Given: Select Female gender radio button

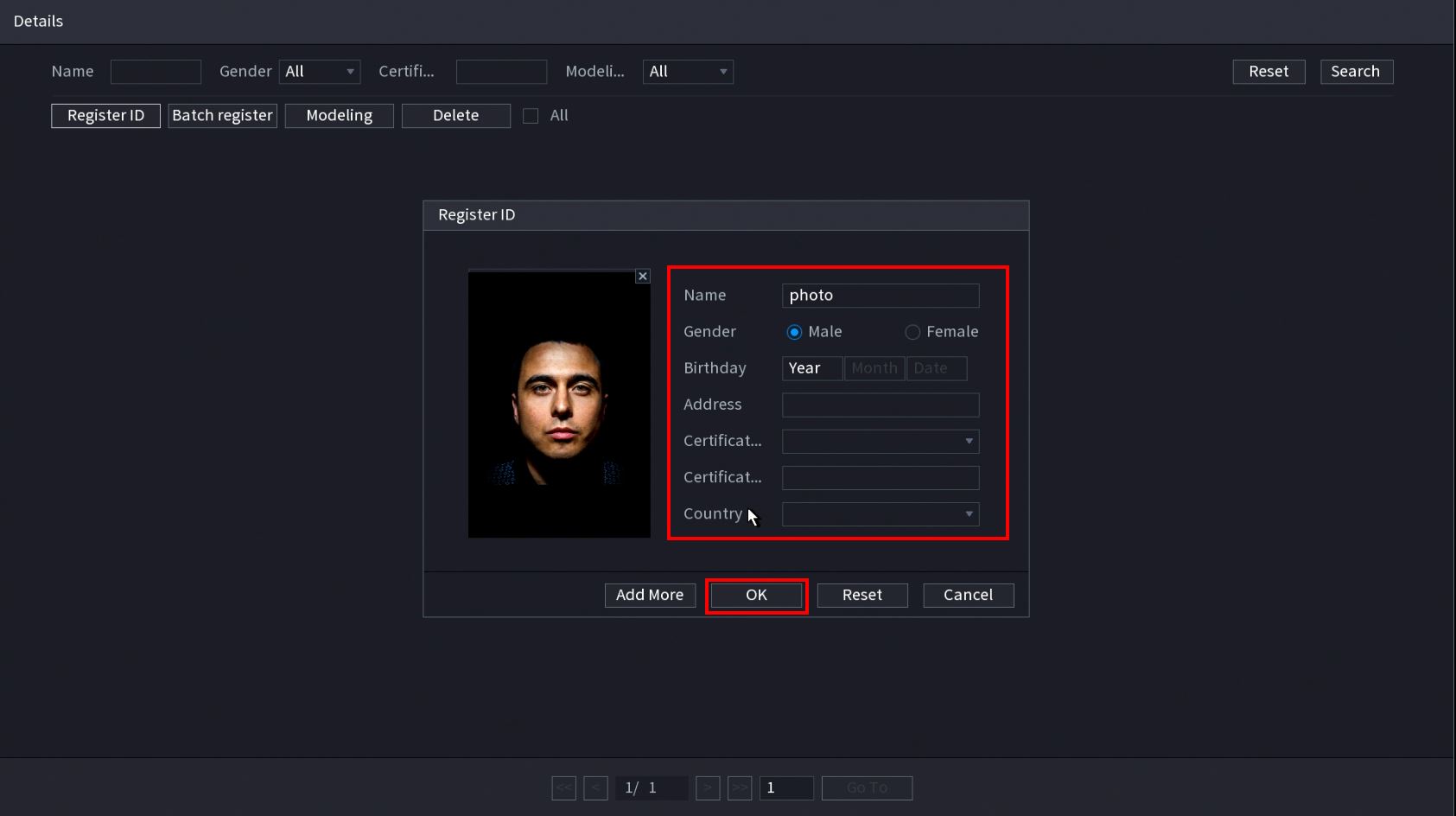Looking at the screenshot, I should coord(912,332).
